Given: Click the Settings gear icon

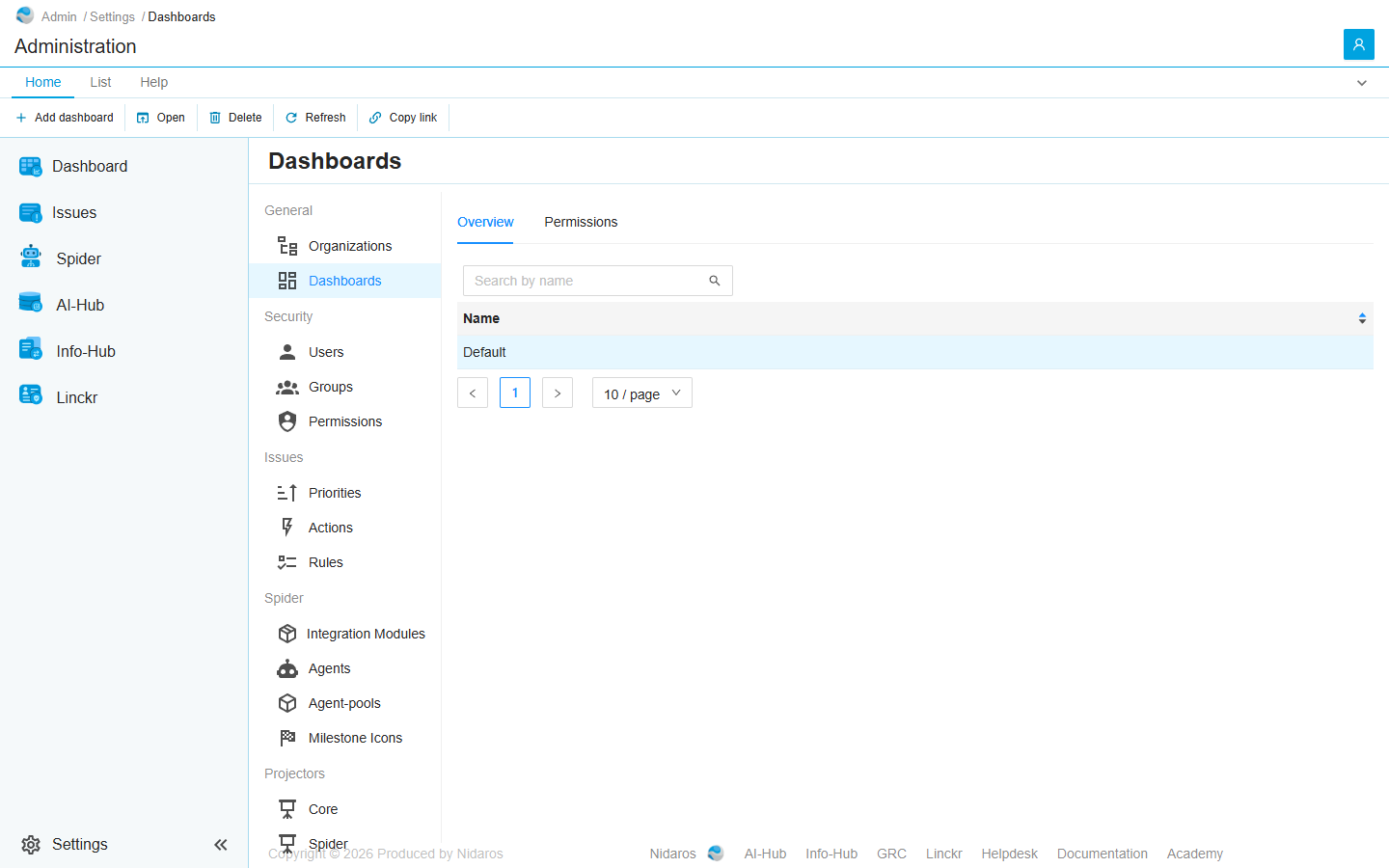Looking at the screenshot, I should pyautogui.click(x=31, y=845).
